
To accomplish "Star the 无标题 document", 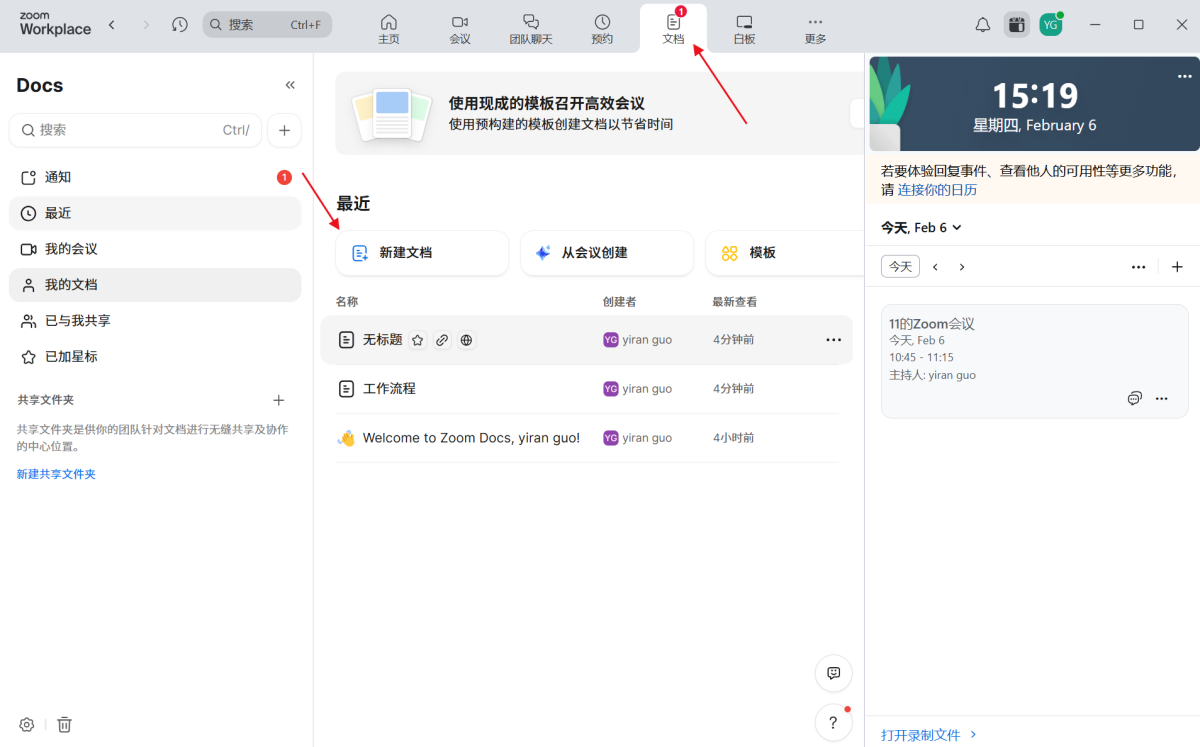I will 418,340.
